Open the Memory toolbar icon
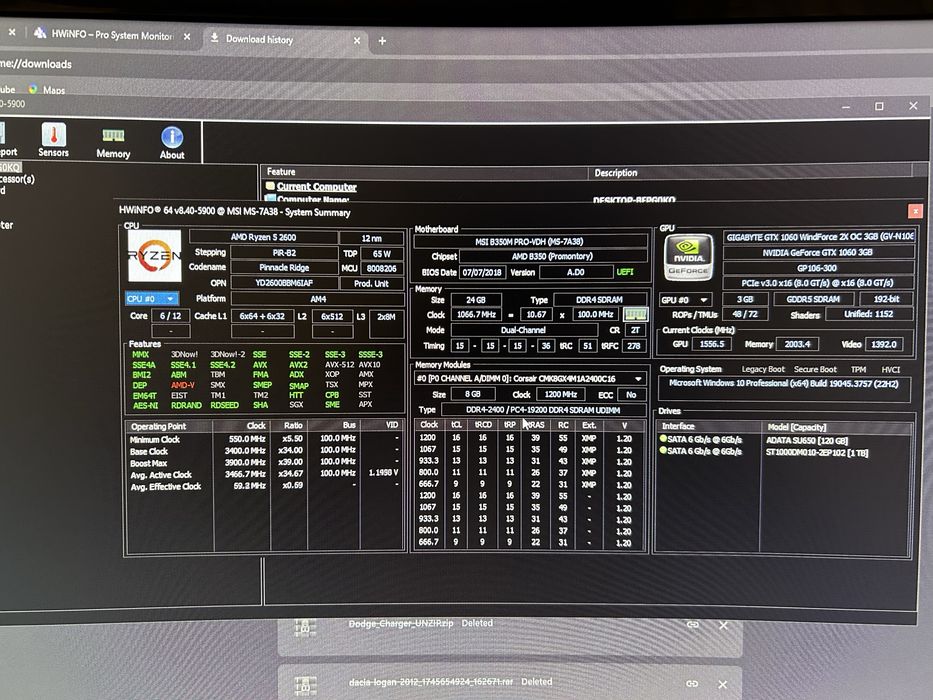The width and height of the screenshot is (933, 700). (113, 142)
